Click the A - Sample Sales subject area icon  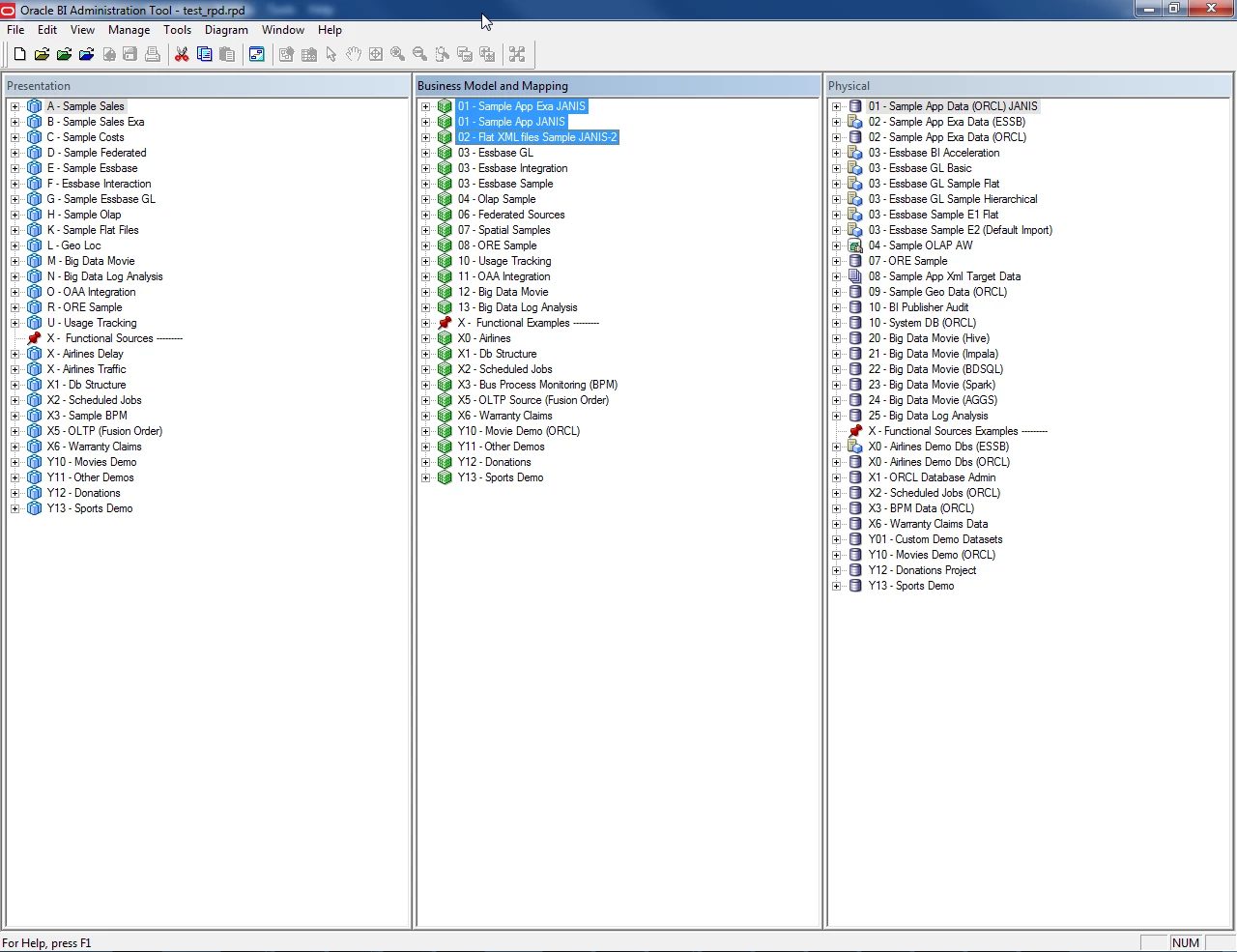(35, 106)
